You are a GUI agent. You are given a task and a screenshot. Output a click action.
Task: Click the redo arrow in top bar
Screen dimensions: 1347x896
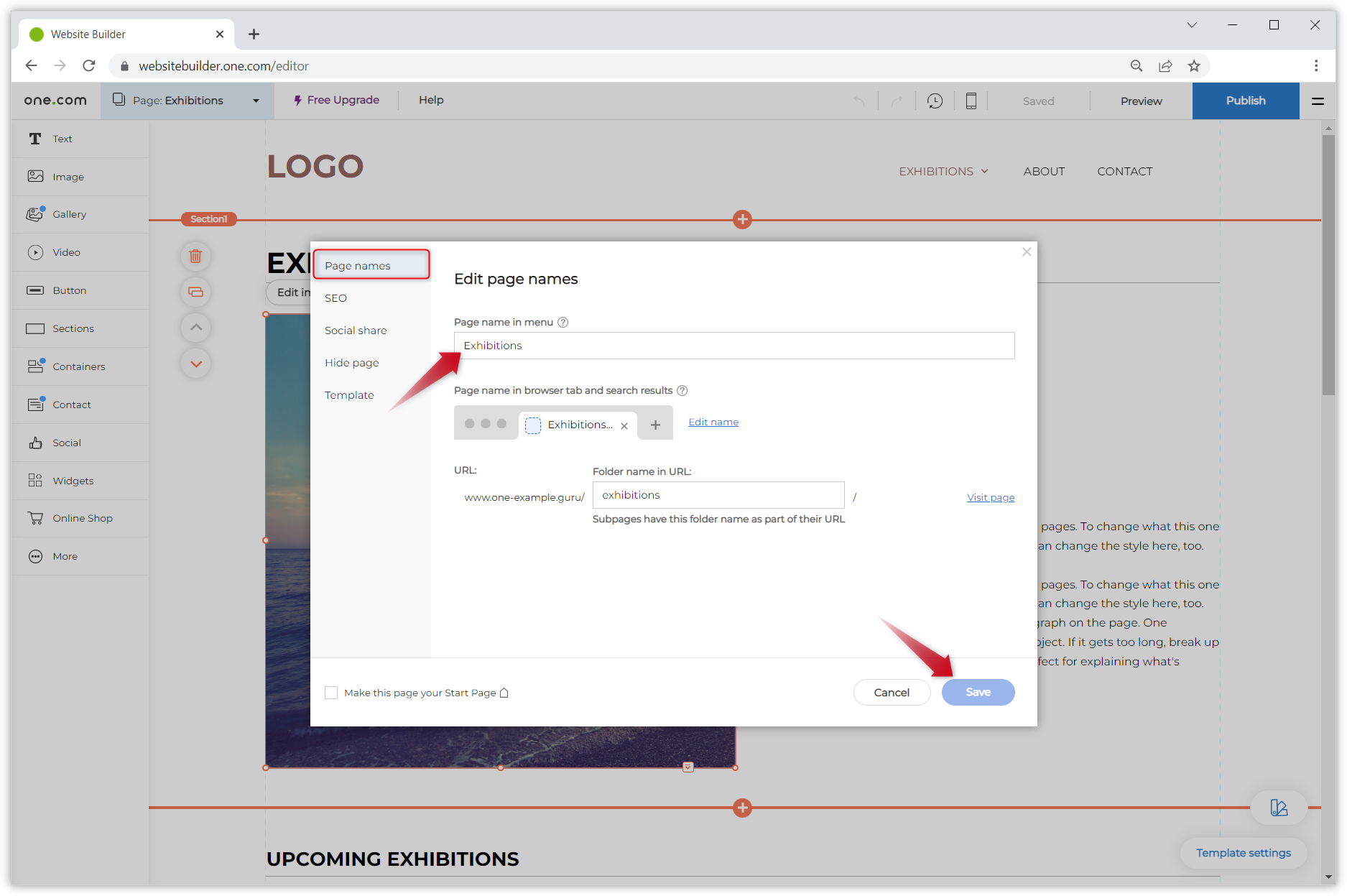[x=897, y=101]
